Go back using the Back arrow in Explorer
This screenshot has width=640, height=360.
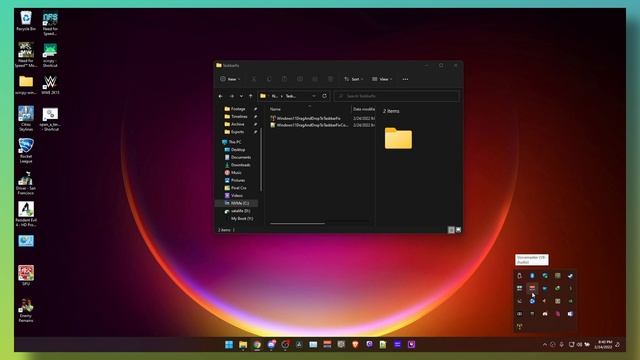[221, 96]
